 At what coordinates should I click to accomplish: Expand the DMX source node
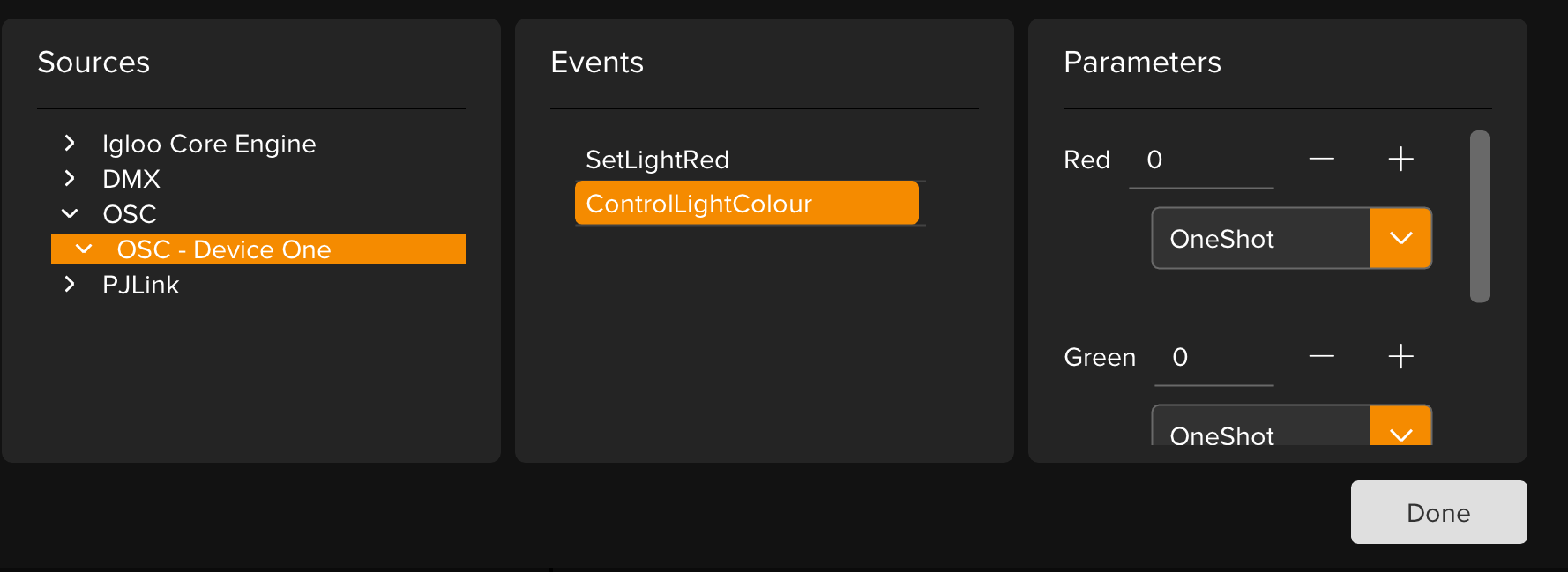(x=70, y=179)
